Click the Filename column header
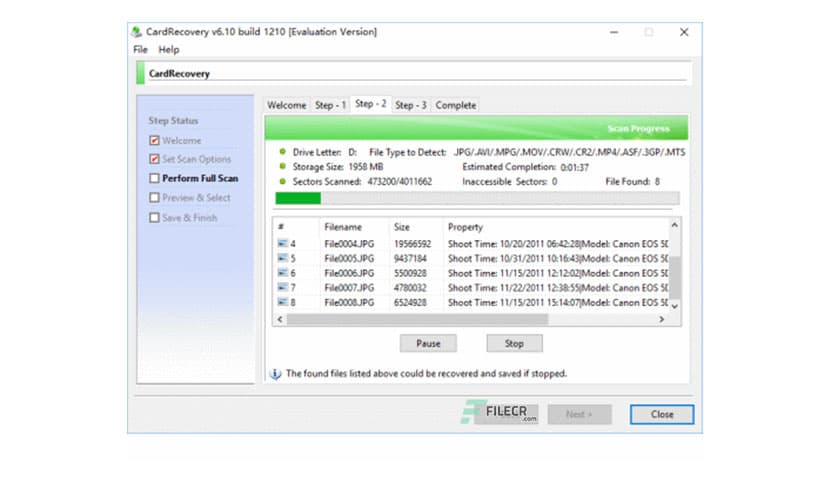 343,227
